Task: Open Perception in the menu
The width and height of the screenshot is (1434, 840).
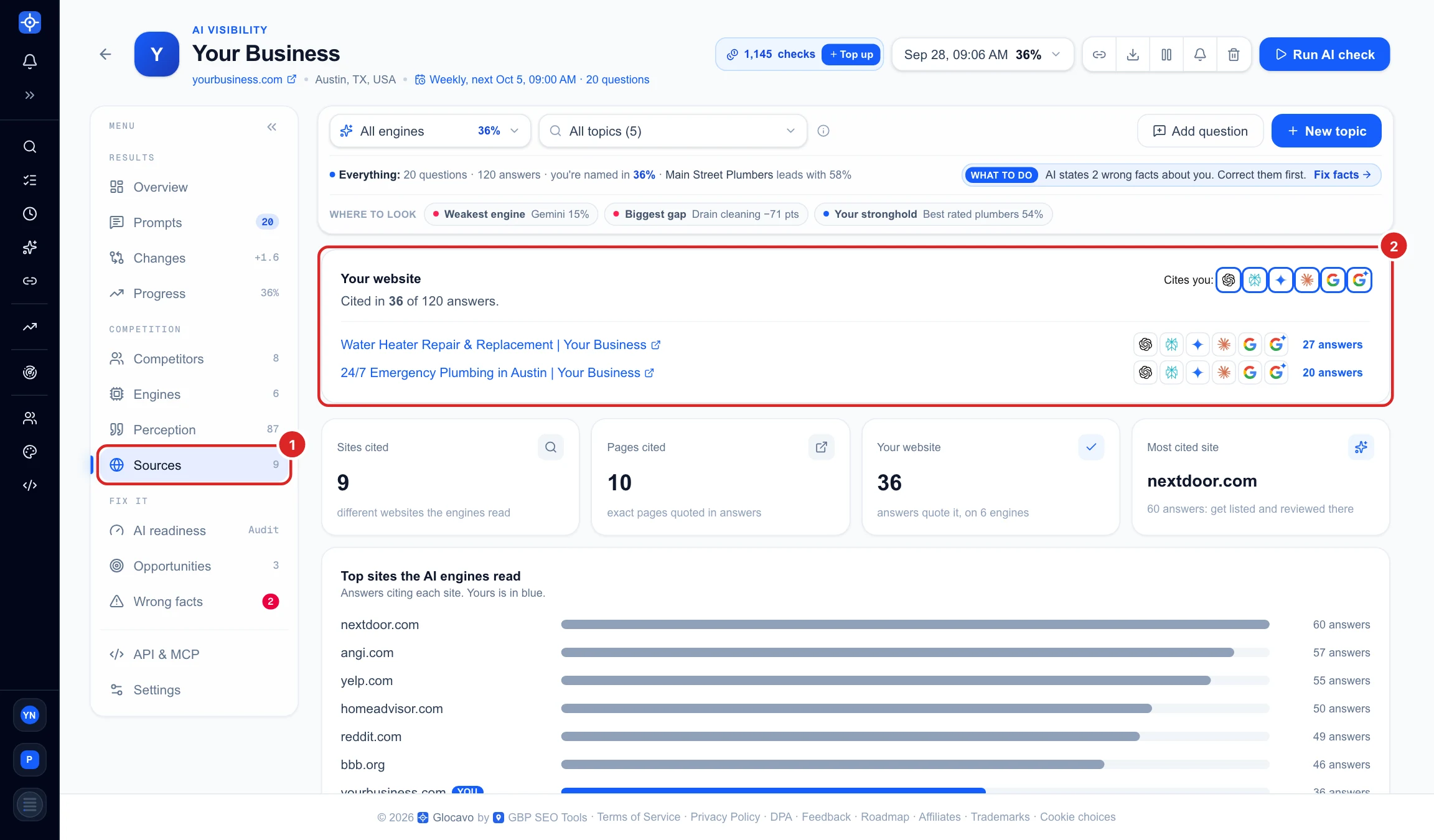Action: coord(194,430)
